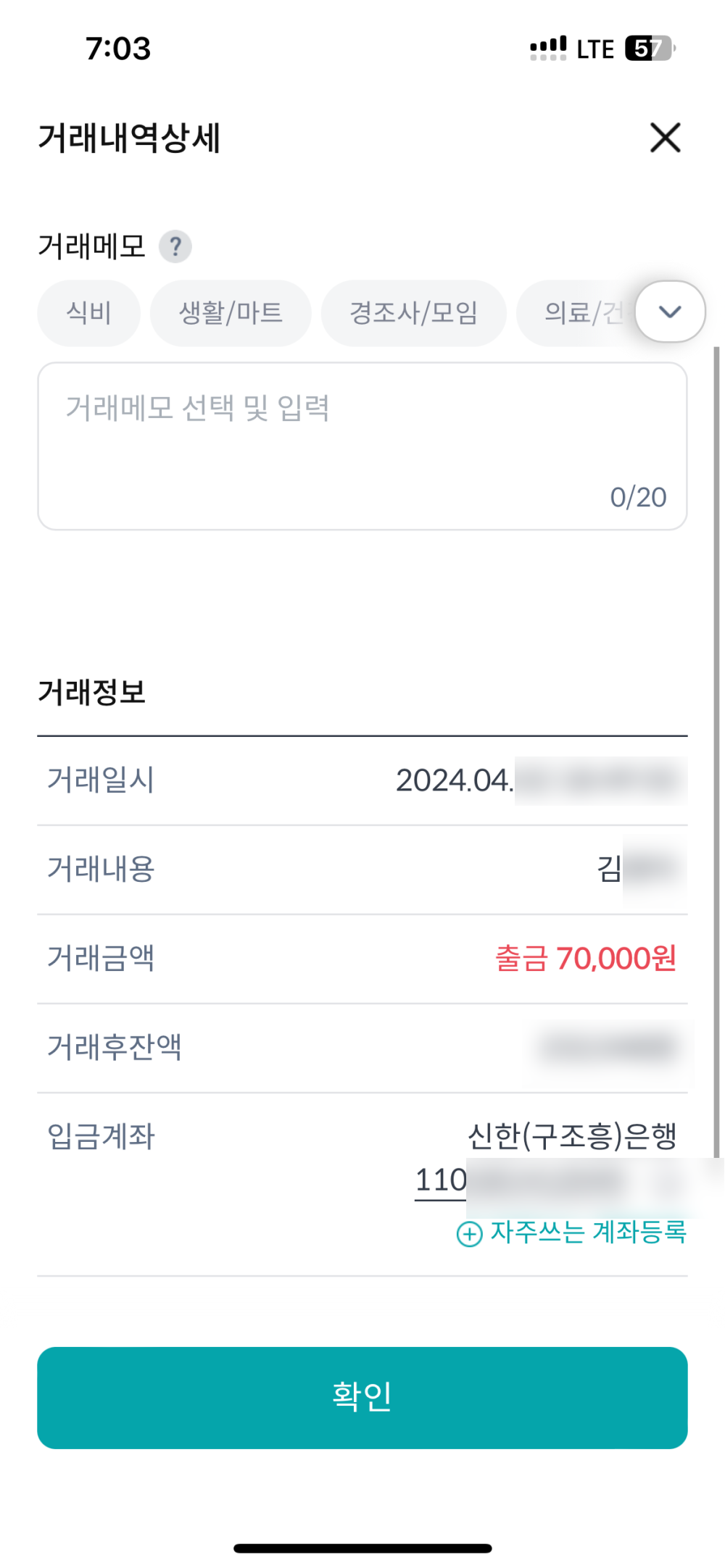
Task: Tap the LTE network indicator
Action: click(x=595, y=49)
